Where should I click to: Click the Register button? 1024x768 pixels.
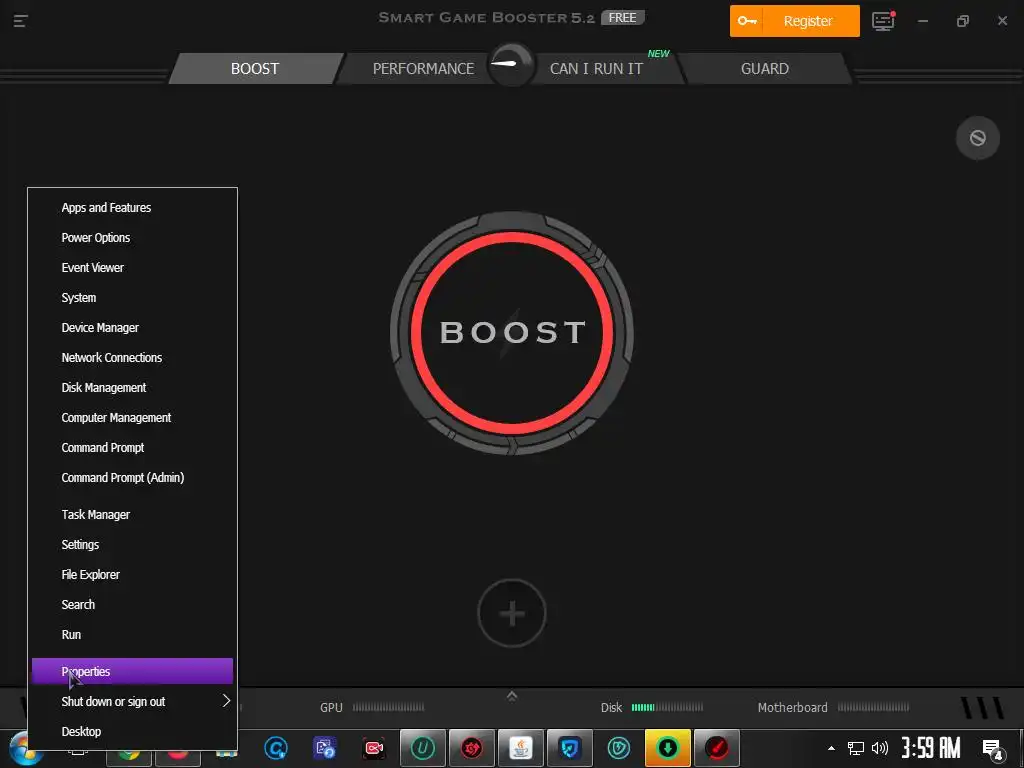[794, 21]
